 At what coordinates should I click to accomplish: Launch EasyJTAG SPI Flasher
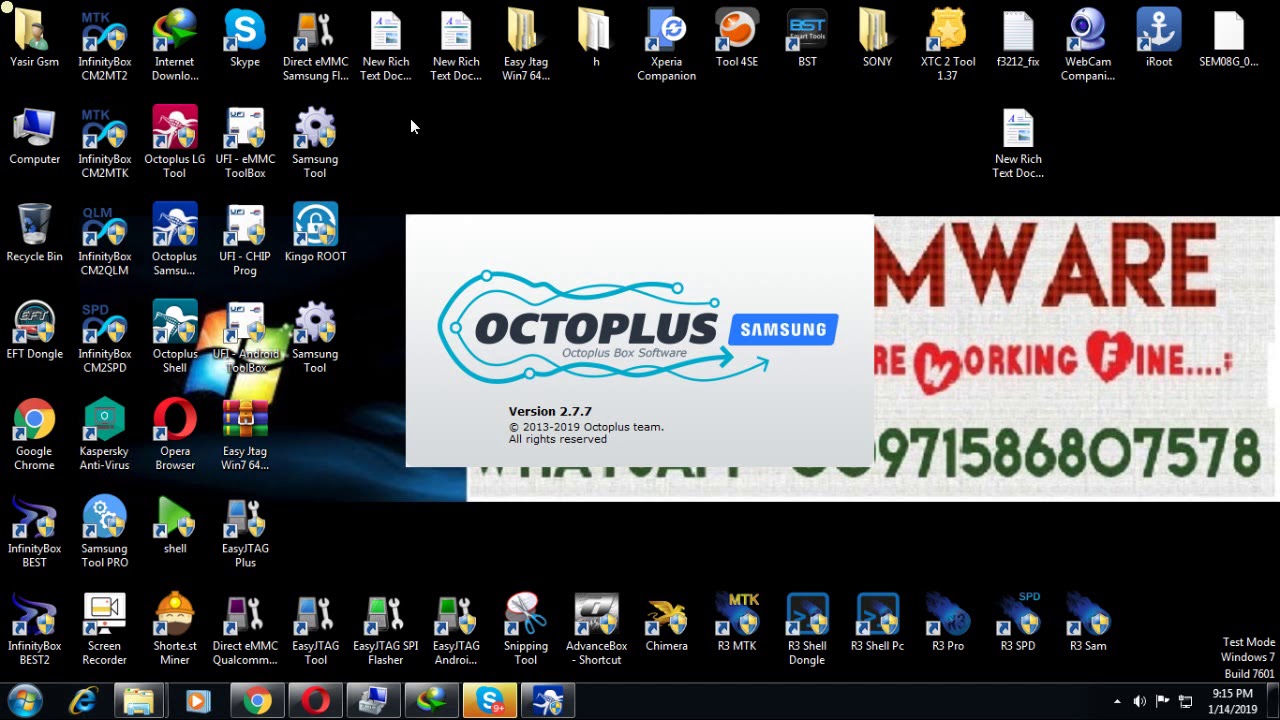point(385,631)
